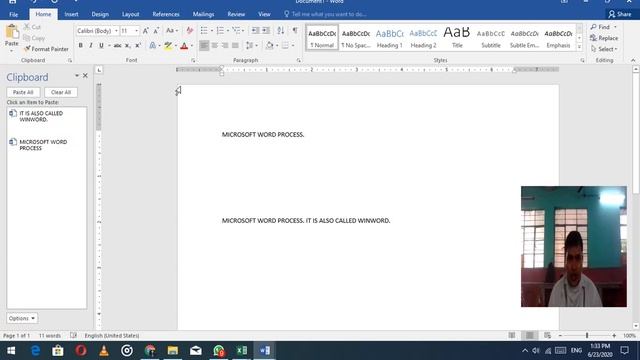Open Line and Paragraph Spacing

[251, 46]
